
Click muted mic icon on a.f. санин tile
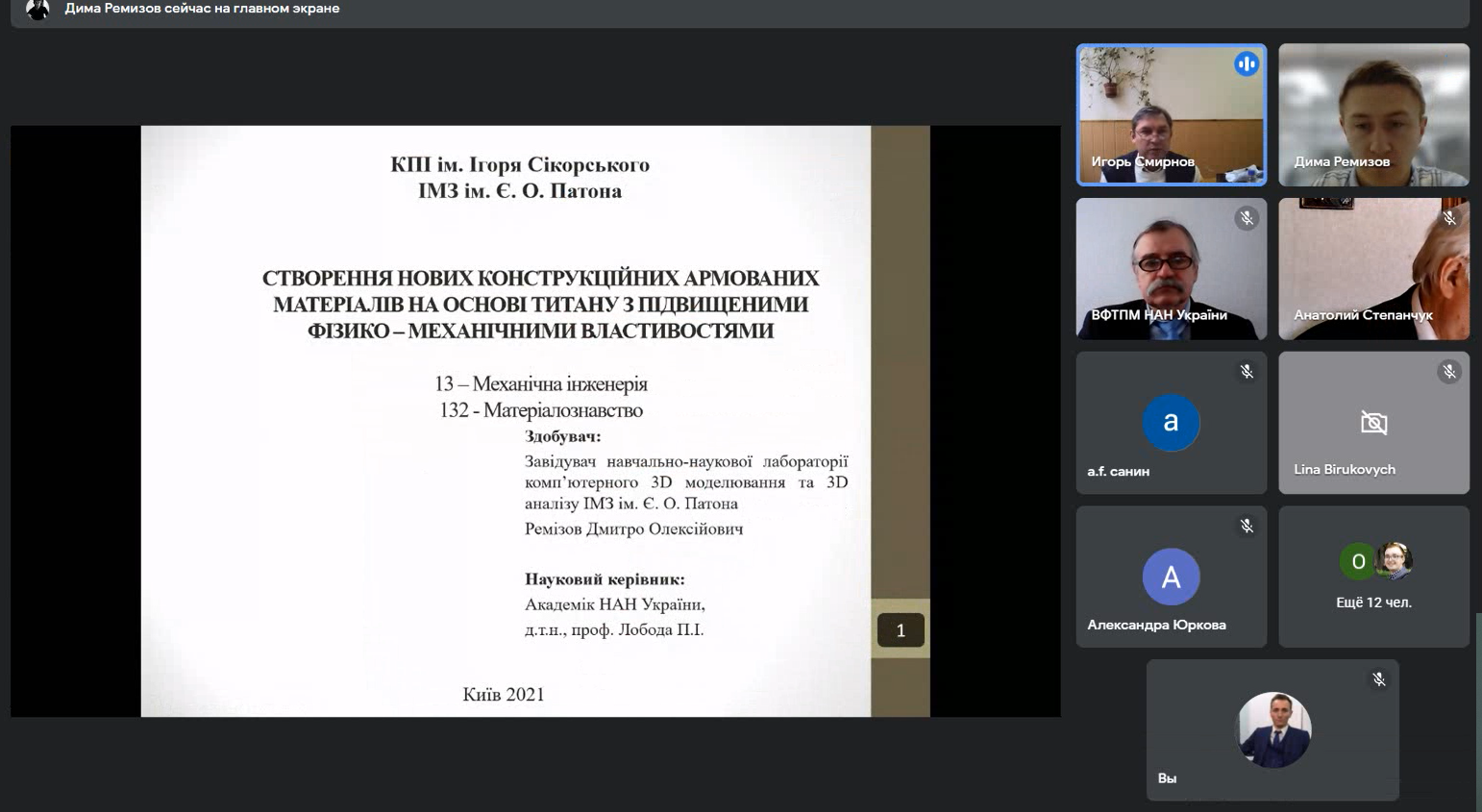[x=1247, y=372]
